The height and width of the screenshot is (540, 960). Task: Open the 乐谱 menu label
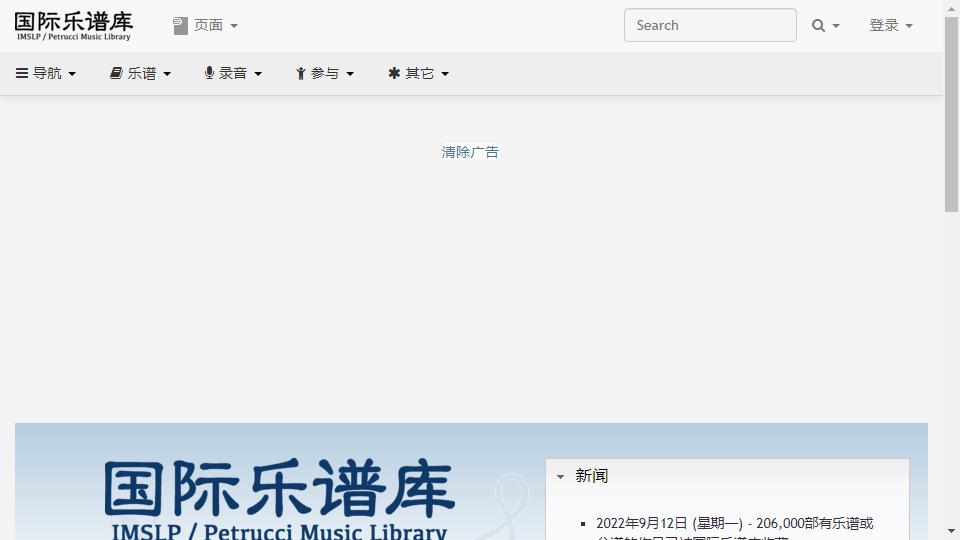tap(142, 73)
